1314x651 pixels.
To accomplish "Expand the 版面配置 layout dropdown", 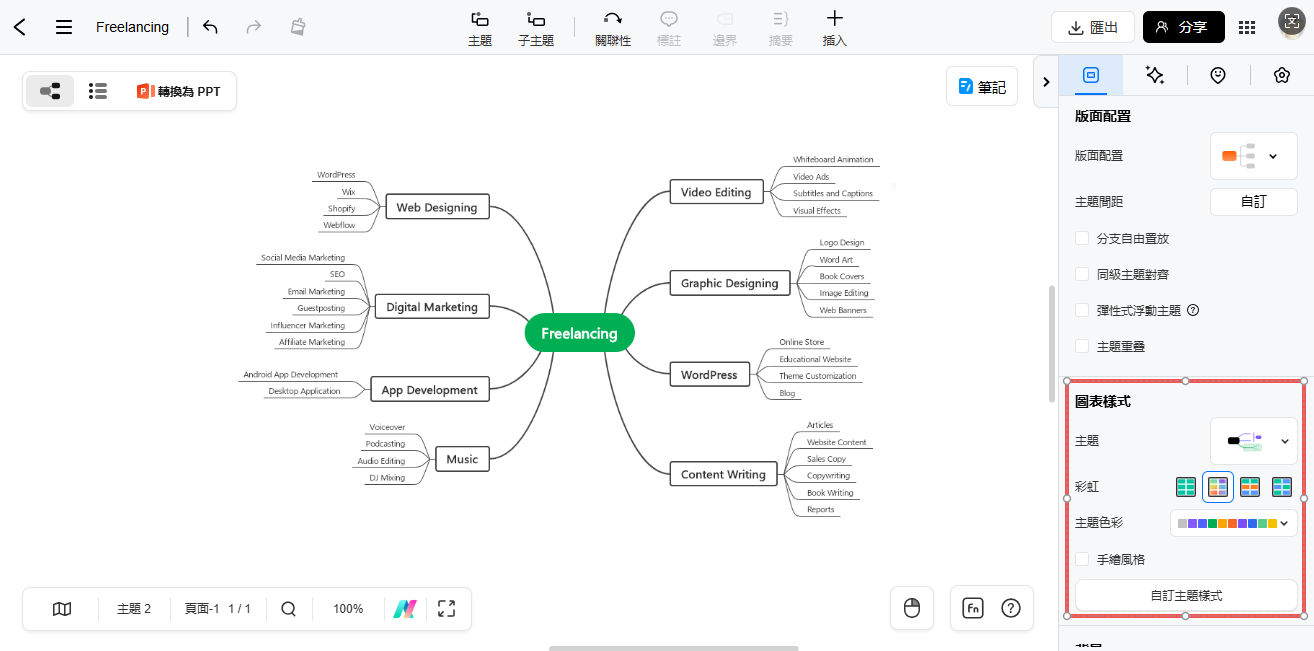I will tap(1253, 156).
